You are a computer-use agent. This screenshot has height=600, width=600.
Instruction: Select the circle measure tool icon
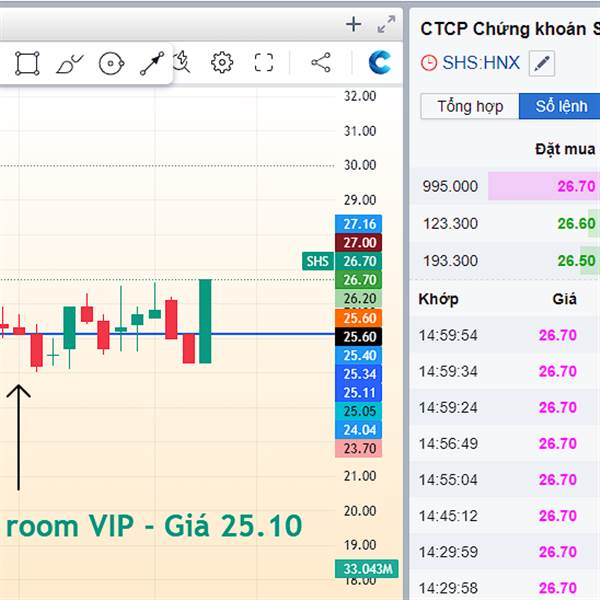click(x=111, y=63)
